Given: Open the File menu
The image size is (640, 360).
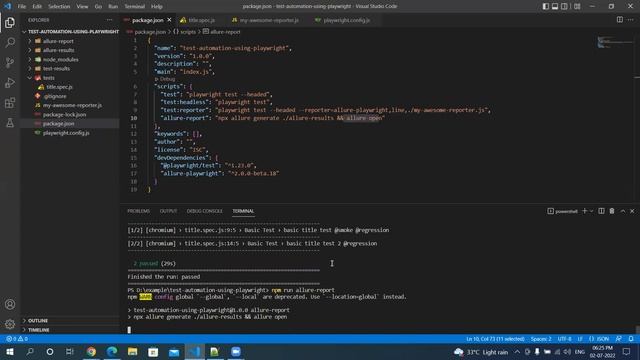Looking at the screenshot, I should pos(22,6).
